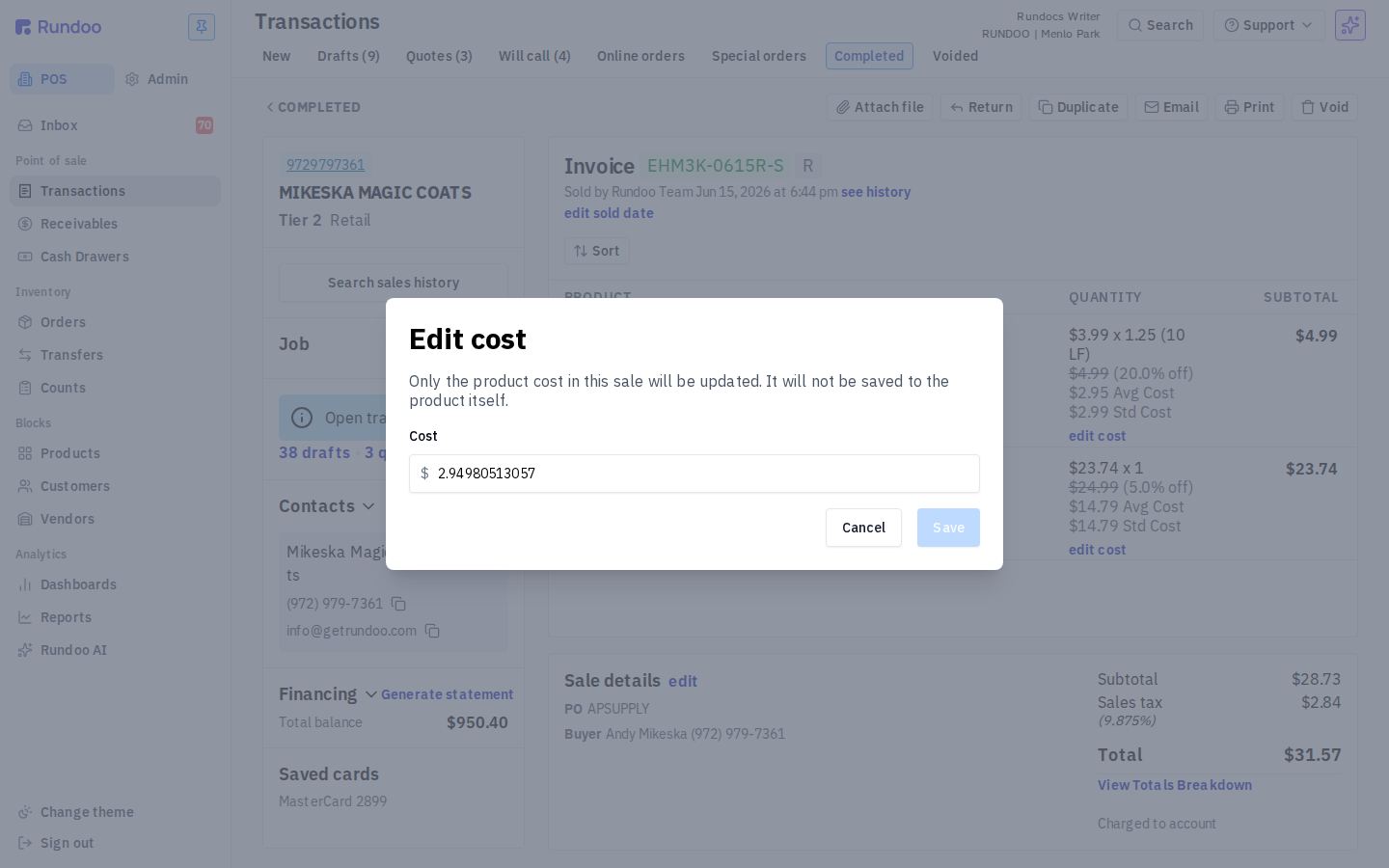Click the MasterCard 2899 saved card

click(333, 801)
